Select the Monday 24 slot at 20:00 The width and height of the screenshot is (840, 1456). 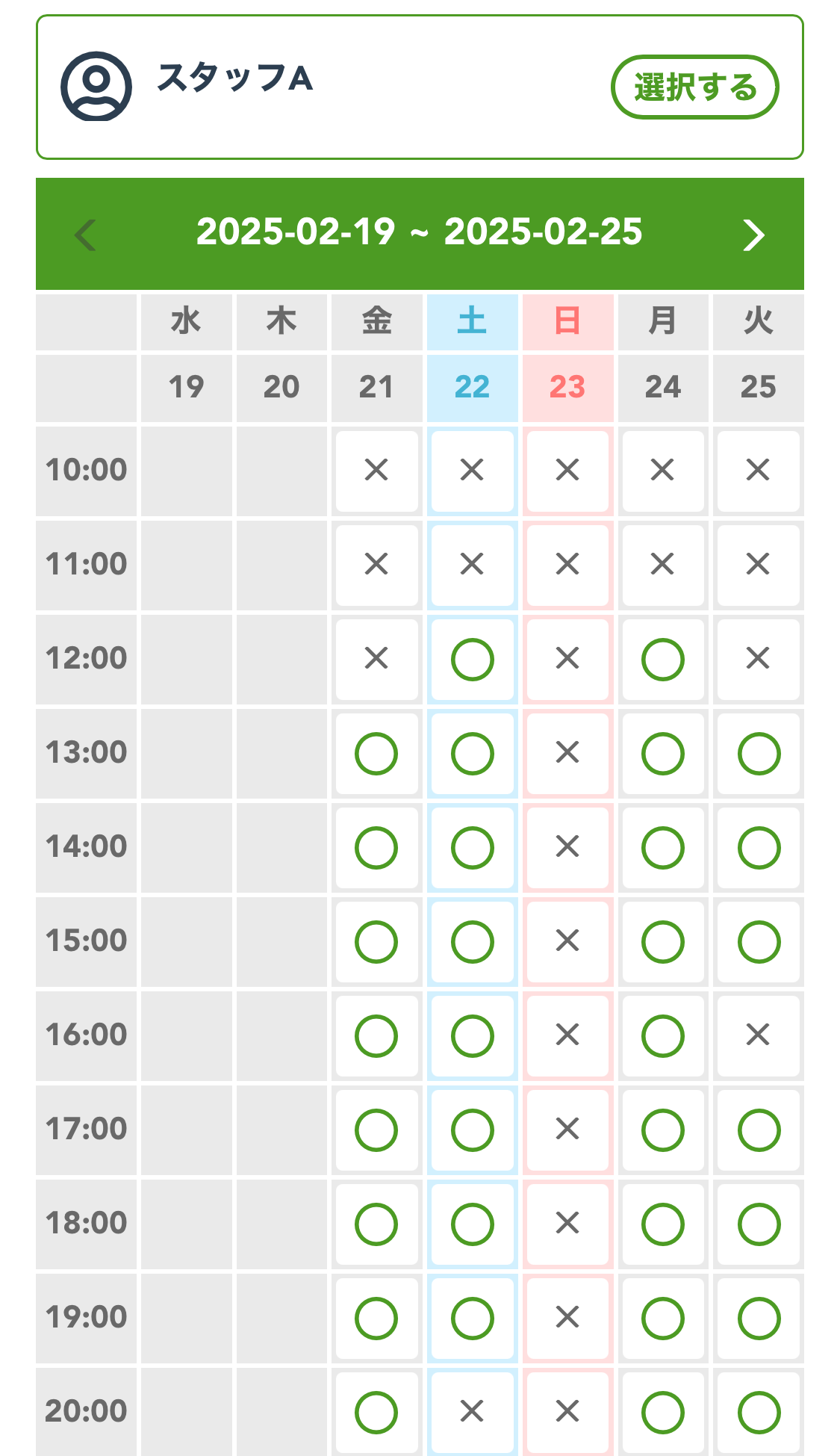click(662, 1412)
